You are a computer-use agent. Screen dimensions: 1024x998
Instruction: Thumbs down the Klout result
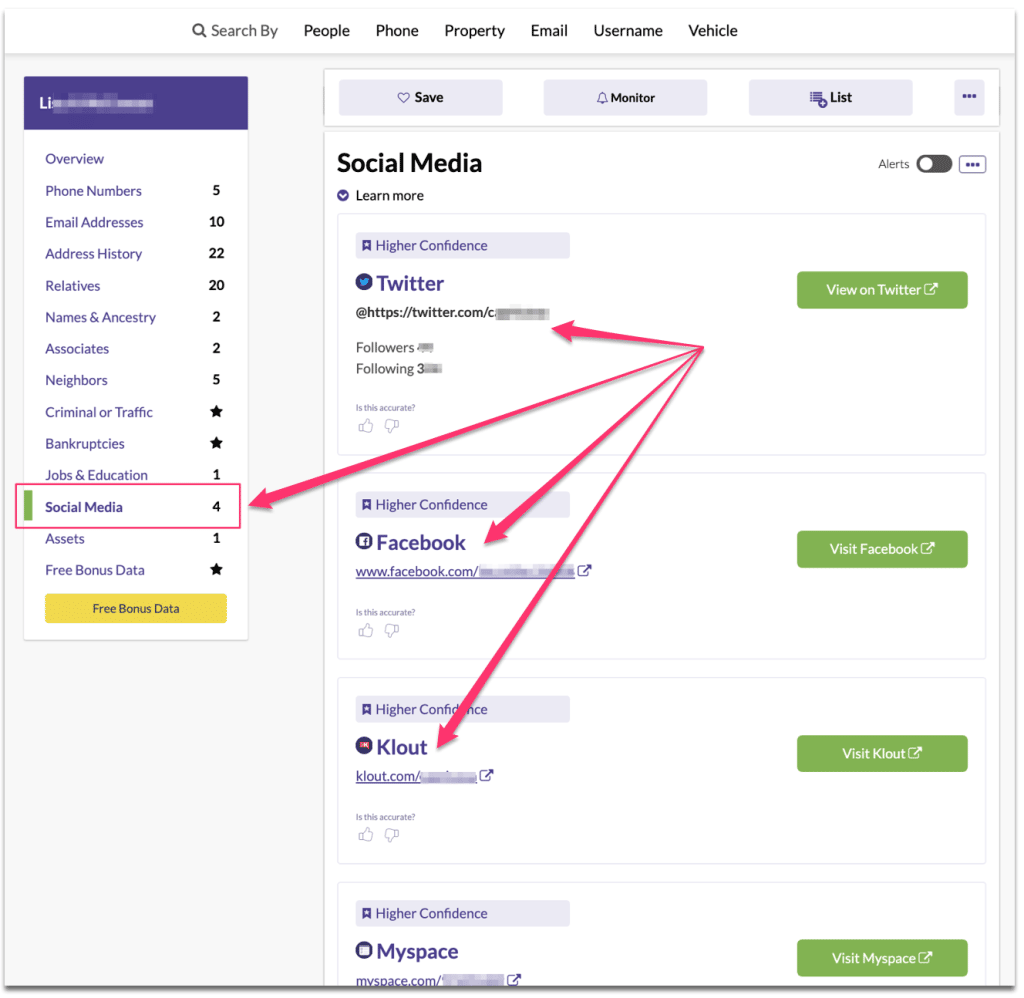392,835
